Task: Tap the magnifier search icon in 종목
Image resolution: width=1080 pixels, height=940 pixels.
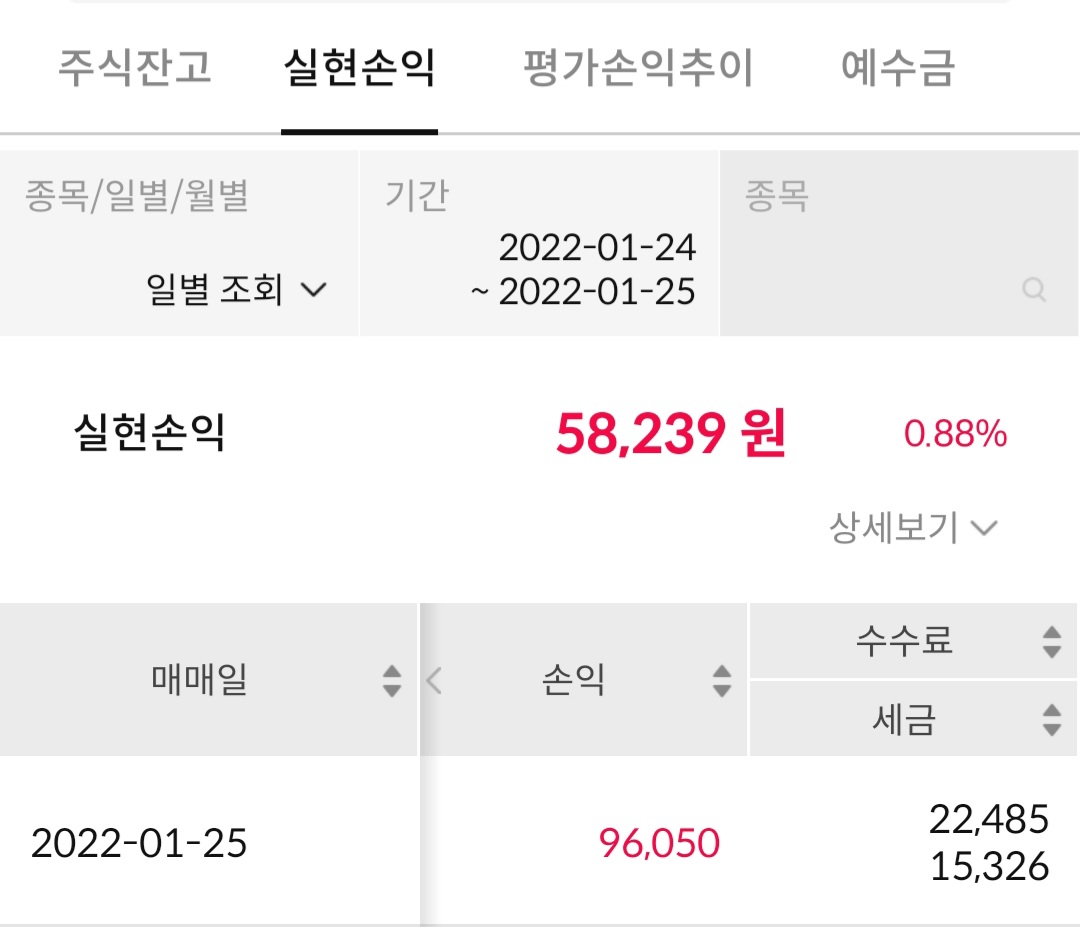Action: pos(1034,291)
